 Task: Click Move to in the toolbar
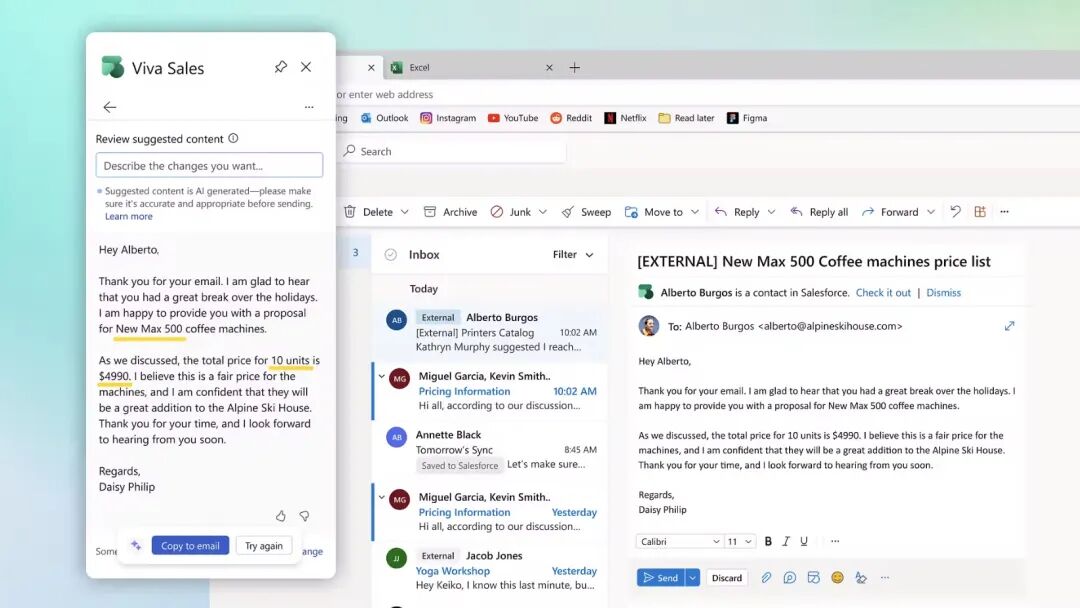[654, 211]
